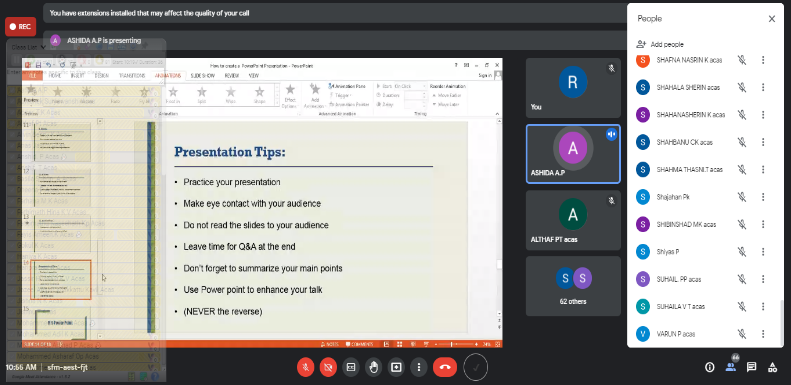
Task: Select highlighted slide 14 thumbnail
Action: coord(61,280)
